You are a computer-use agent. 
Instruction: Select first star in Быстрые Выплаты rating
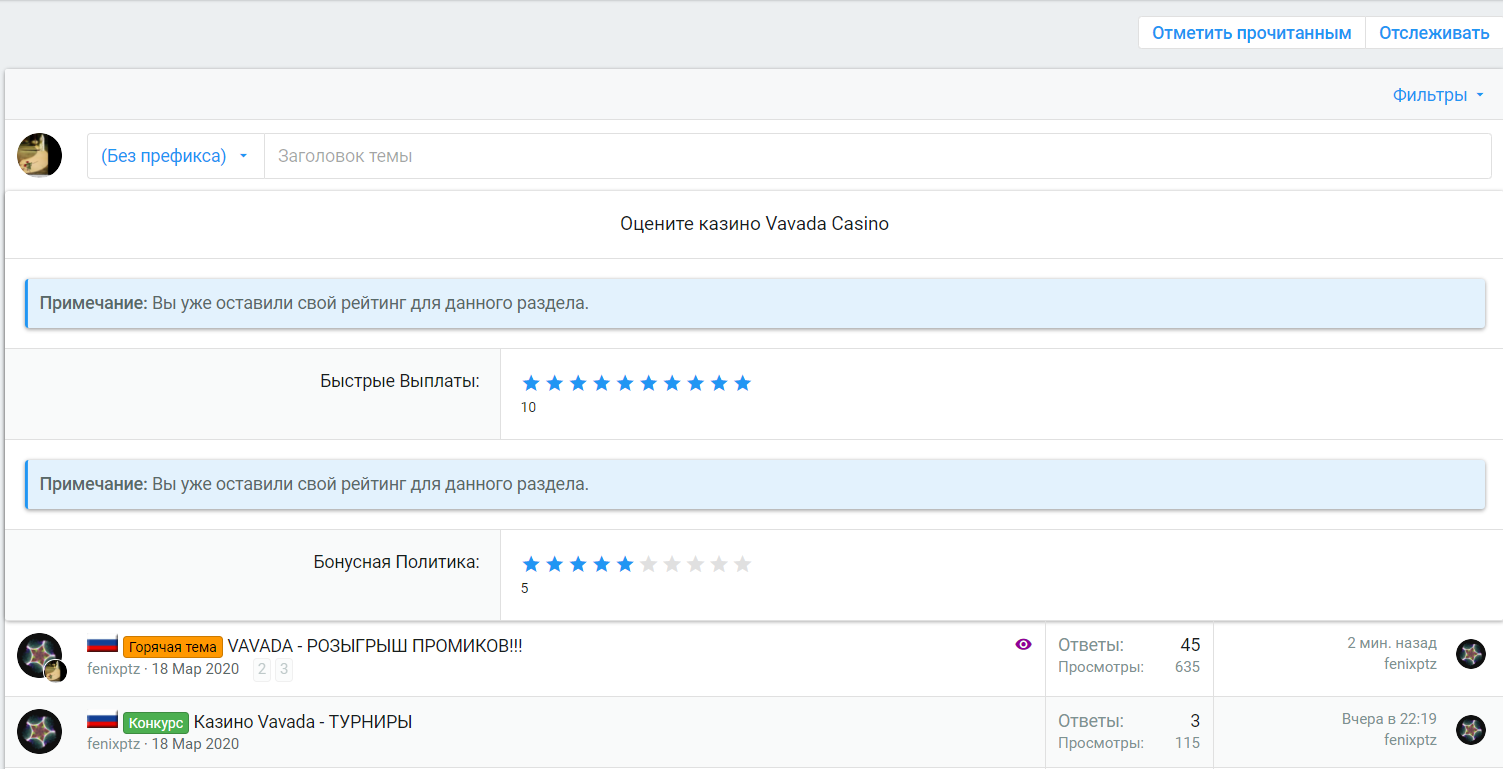(531, 383)
